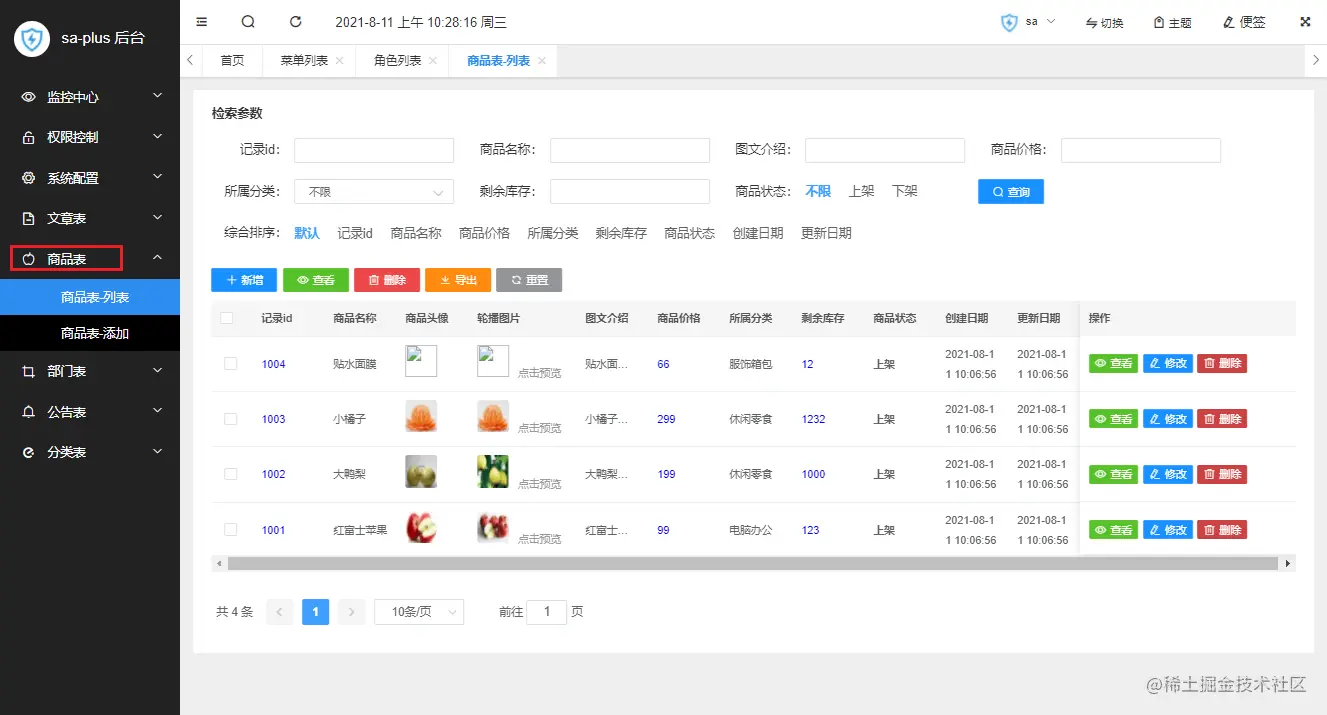Click the refresh page icon
The height and width of the screenshot is (715, 1327).
click(x=295, y=21)
